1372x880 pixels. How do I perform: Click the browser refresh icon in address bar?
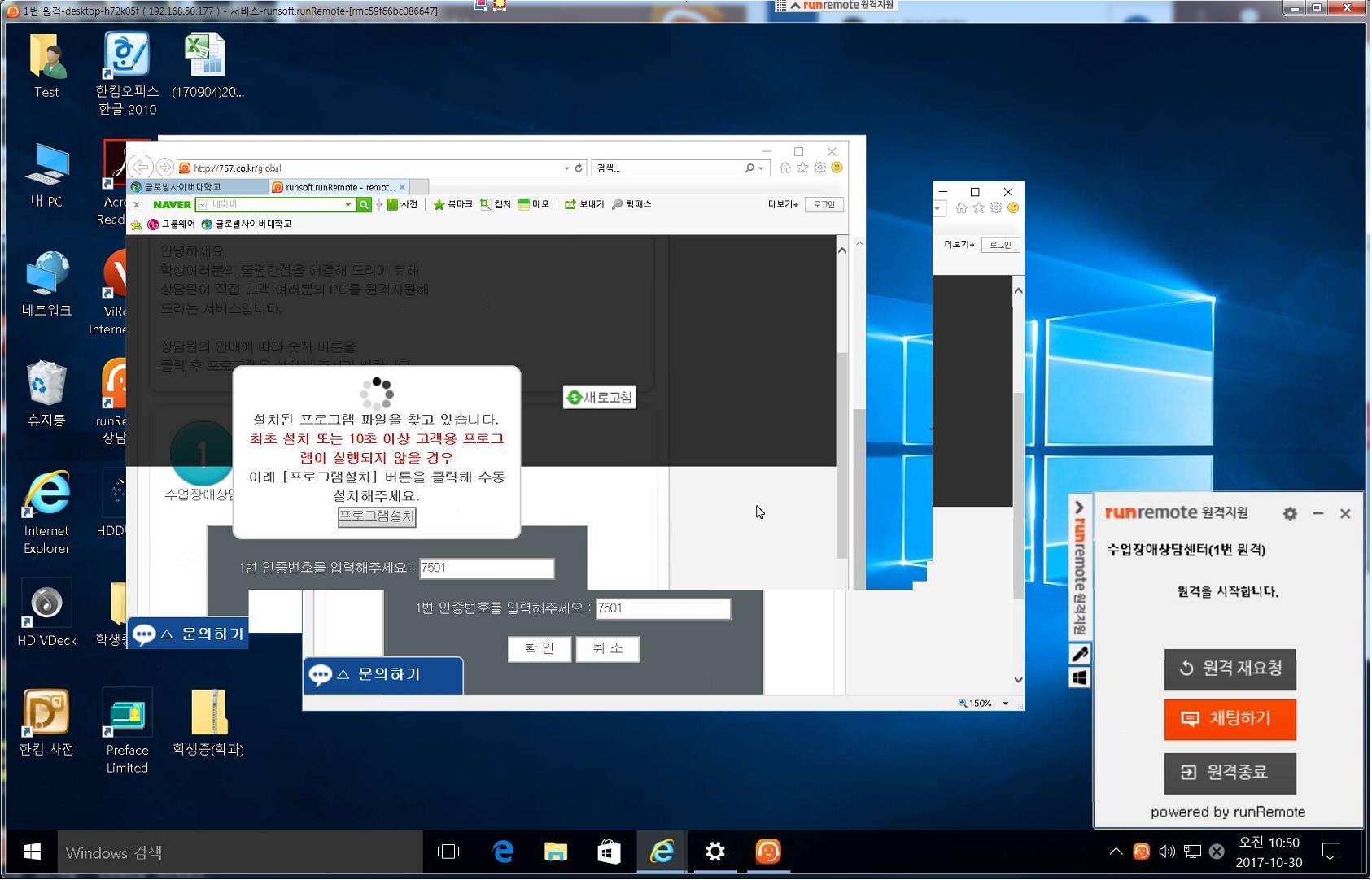pos(579,168)
